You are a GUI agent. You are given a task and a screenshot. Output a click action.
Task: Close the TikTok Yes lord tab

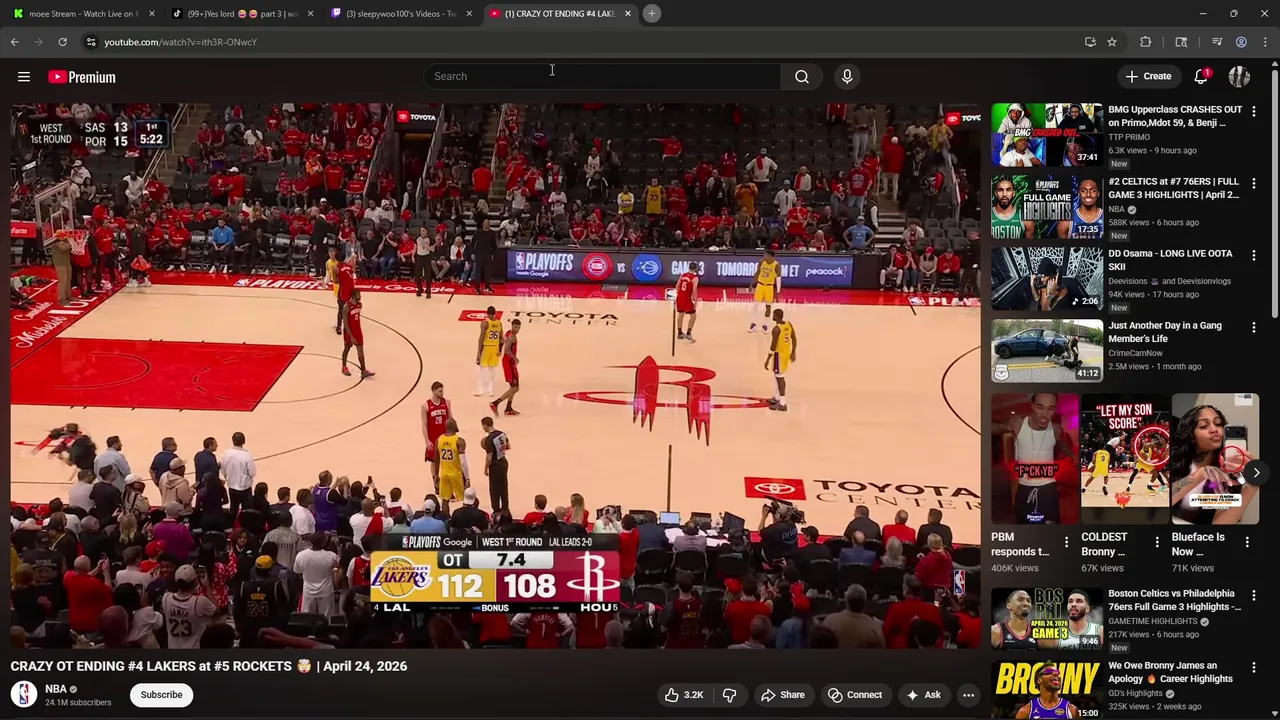pyautogui.click(x=310, y=14)
